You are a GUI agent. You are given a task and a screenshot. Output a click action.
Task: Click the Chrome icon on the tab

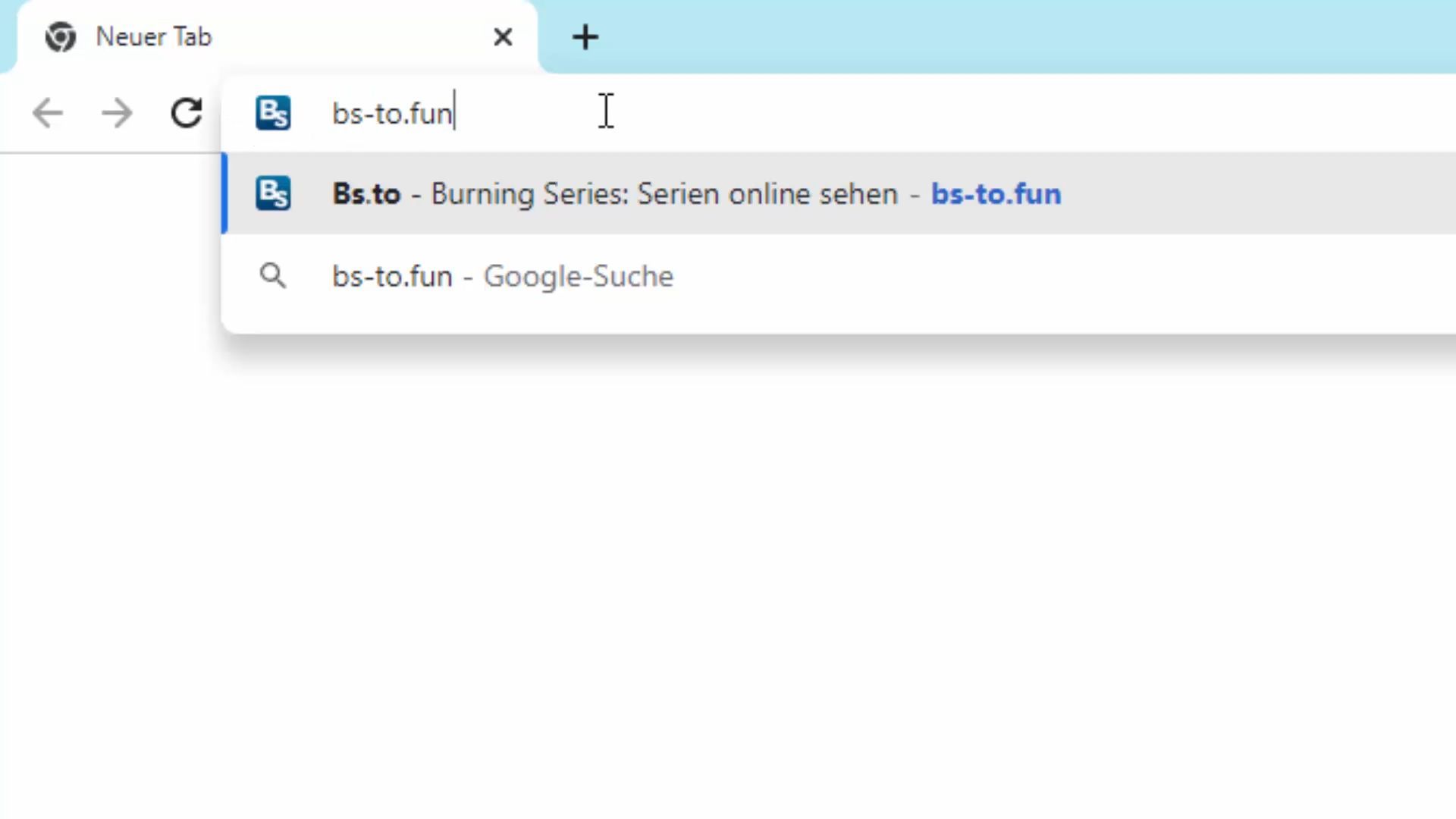click(61, 36)
